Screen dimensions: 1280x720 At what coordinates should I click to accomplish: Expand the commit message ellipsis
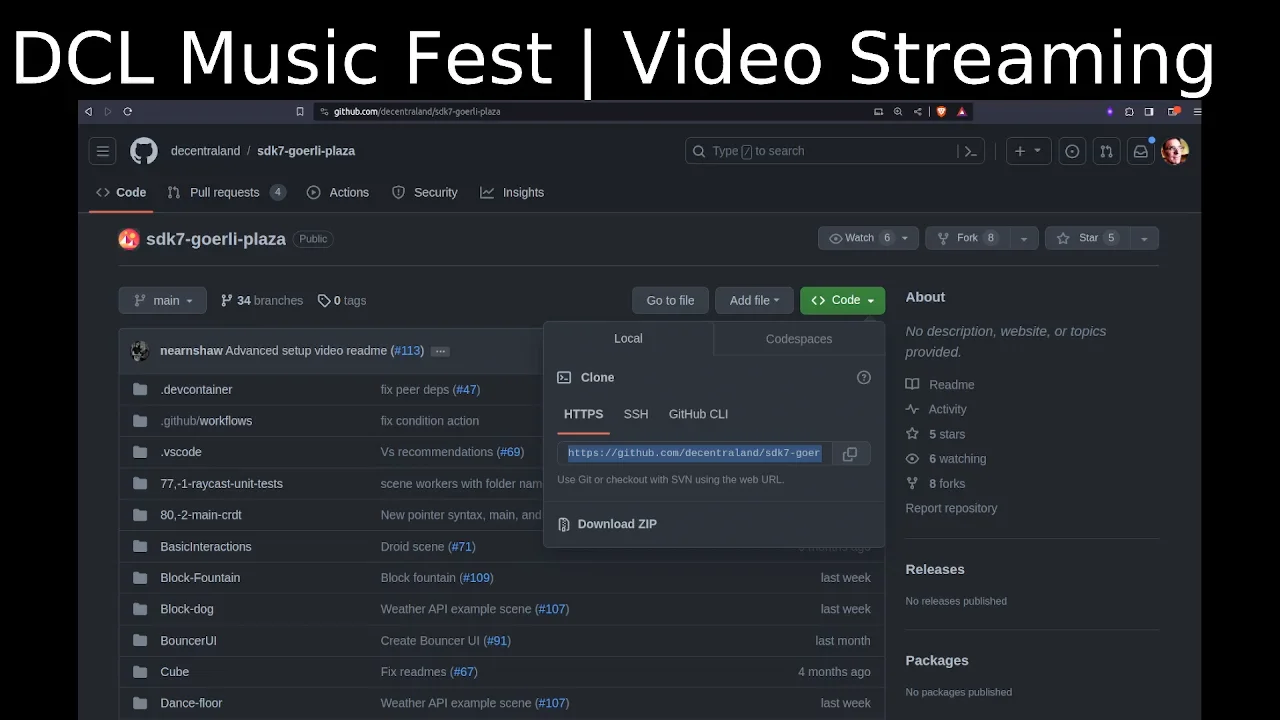[x=440, y=351]
